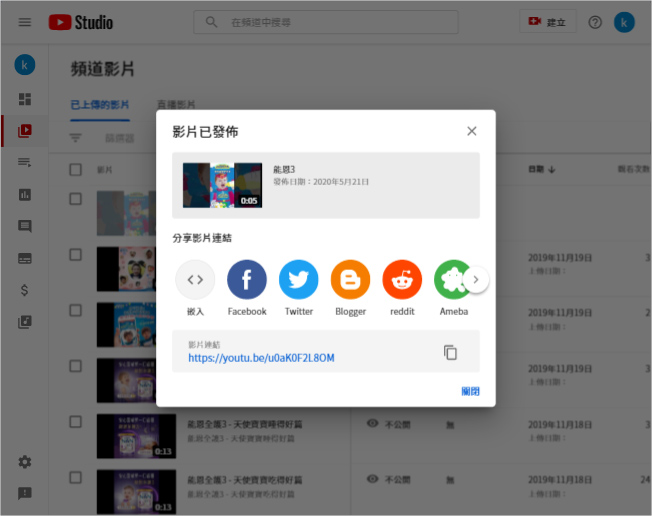Close the 影片已發佈 dialog with the X

coord(472,131)
